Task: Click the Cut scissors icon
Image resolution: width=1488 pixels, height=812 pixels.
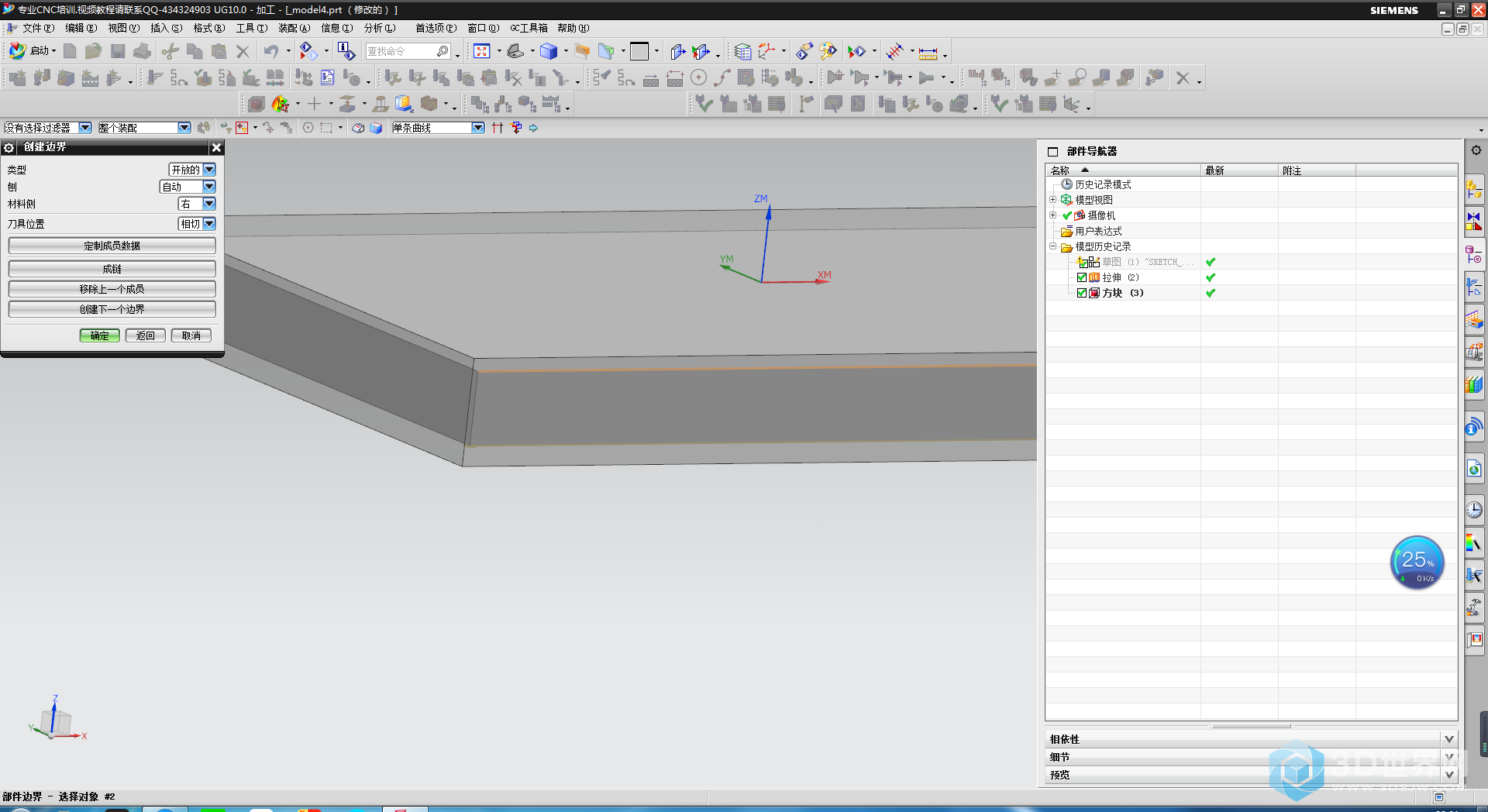Action: click(170, 51)
